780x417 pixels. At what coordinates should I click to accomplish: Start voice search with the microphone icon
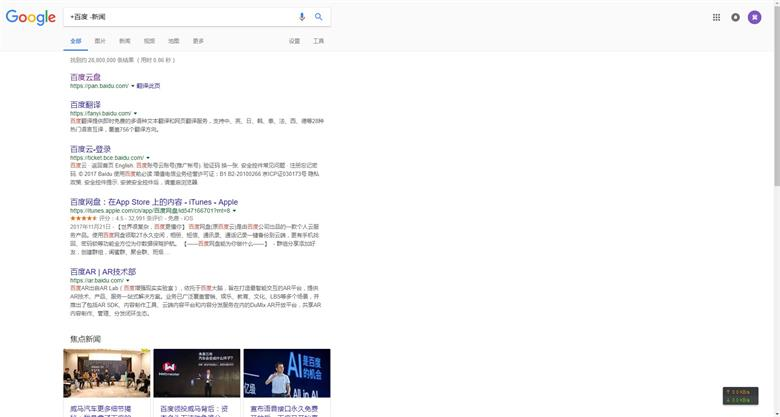point(301,17)
